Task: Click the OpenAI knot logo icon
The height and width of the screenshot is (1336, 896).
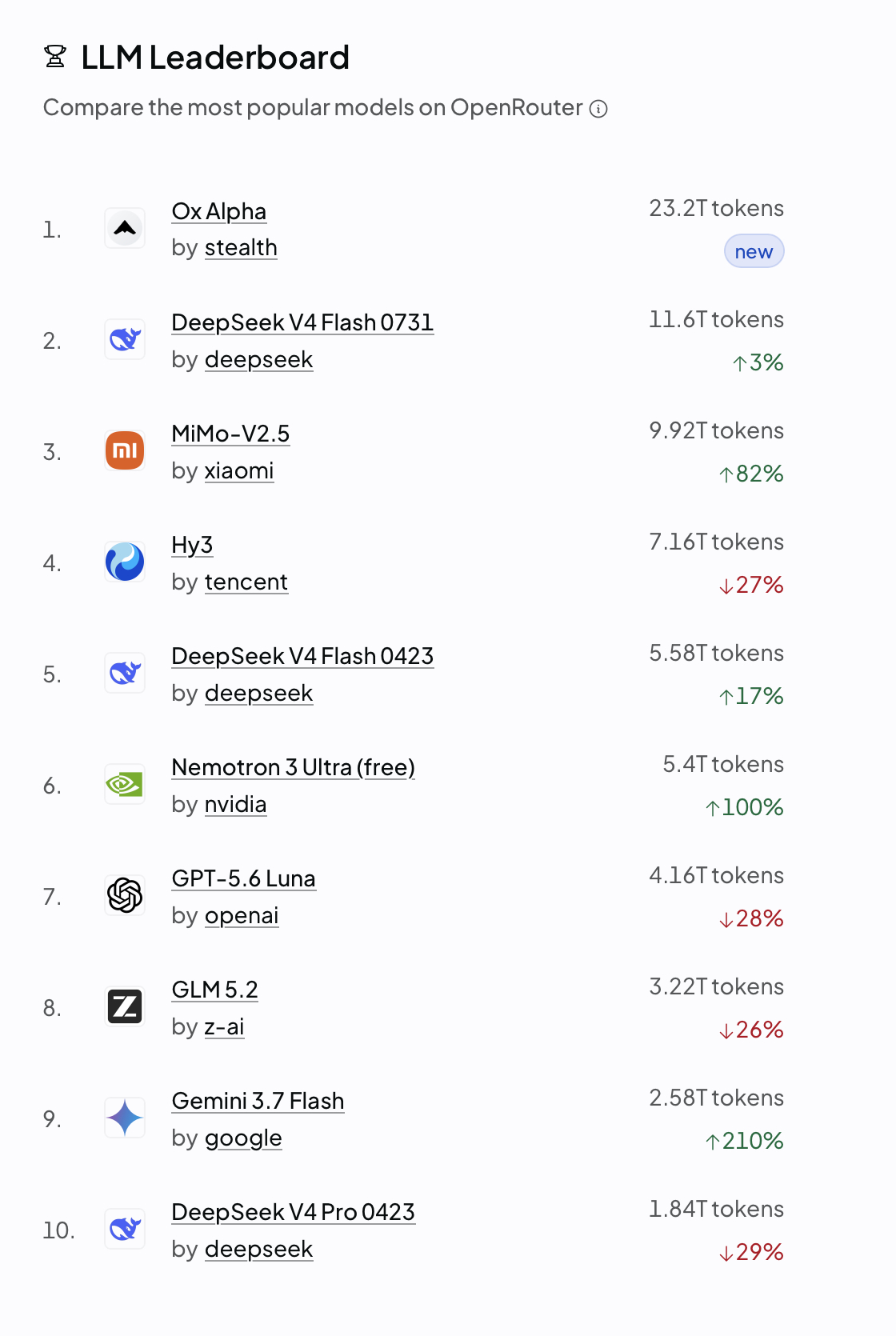Action: [x=125, y=896]
